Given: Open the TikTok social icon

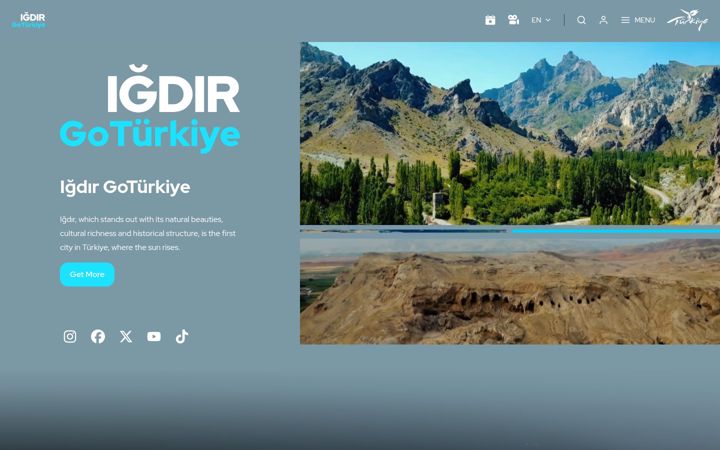Looking at the screenshot, I should point(182,337).
